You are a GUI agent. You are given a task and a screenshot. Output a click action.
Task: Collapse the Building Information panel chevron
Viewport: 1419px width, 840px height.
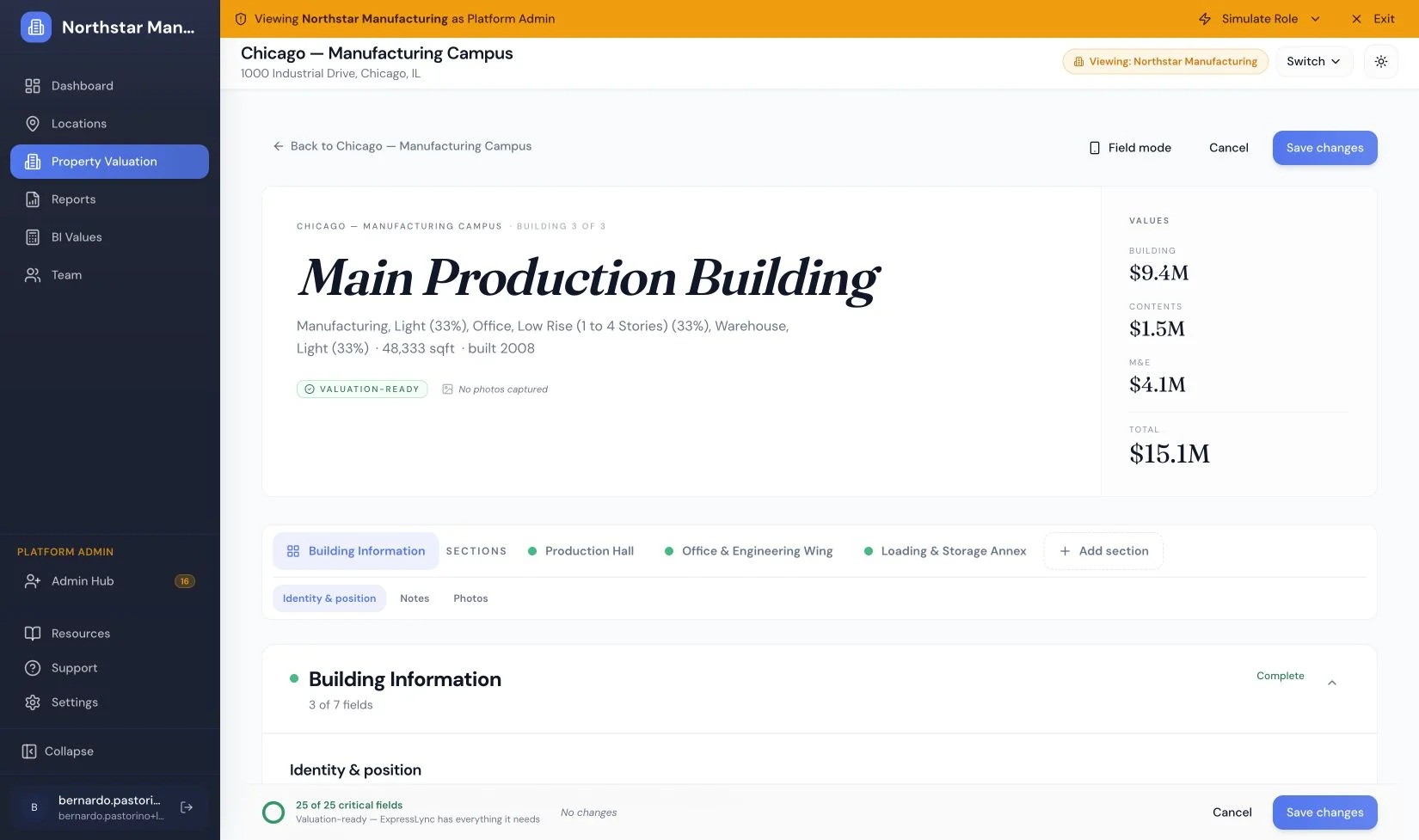pyautogui.click(x=1332, y=683)
